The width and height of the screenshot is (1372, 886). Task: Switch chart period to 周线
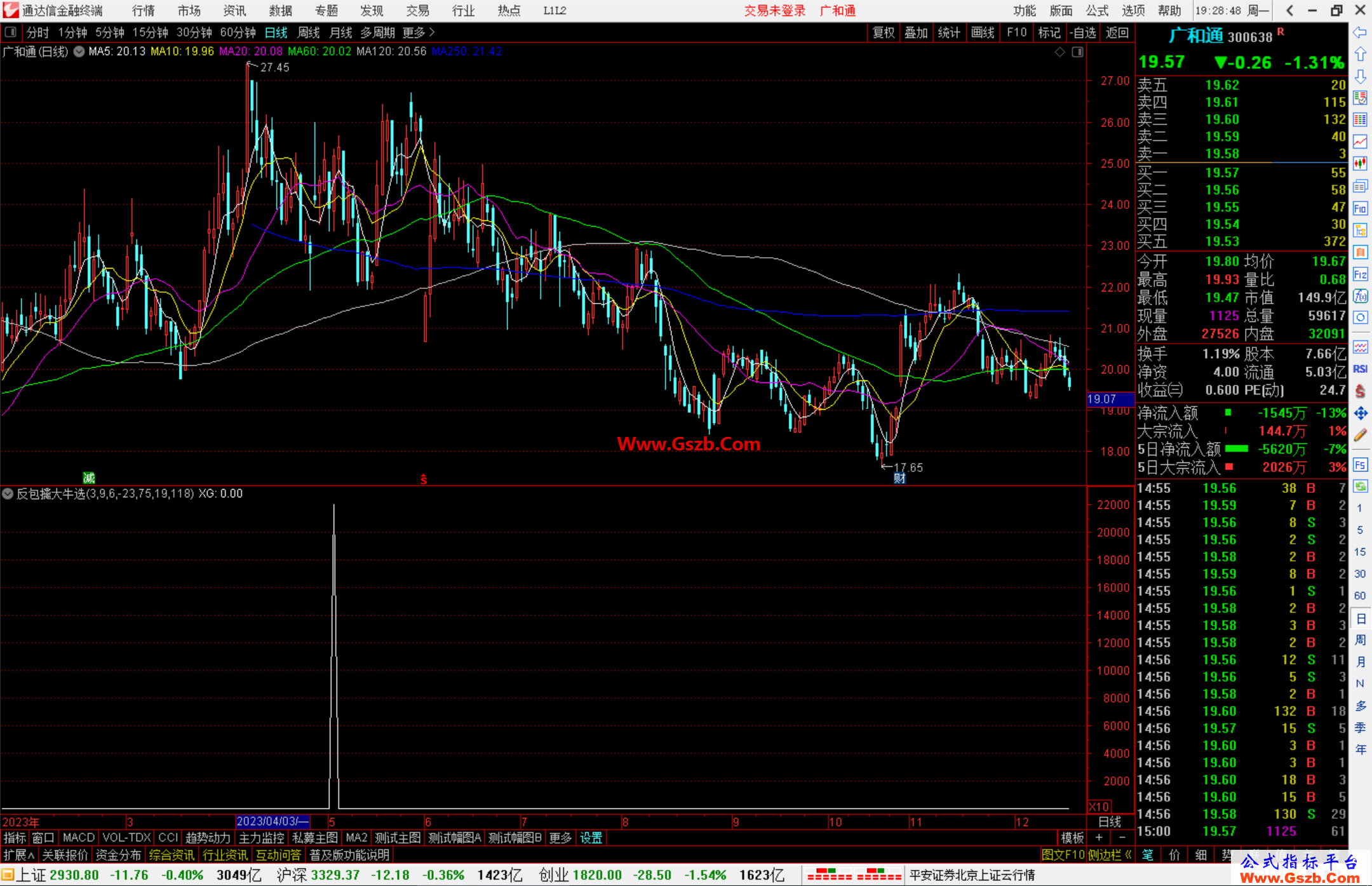click(x=309, y=32)
